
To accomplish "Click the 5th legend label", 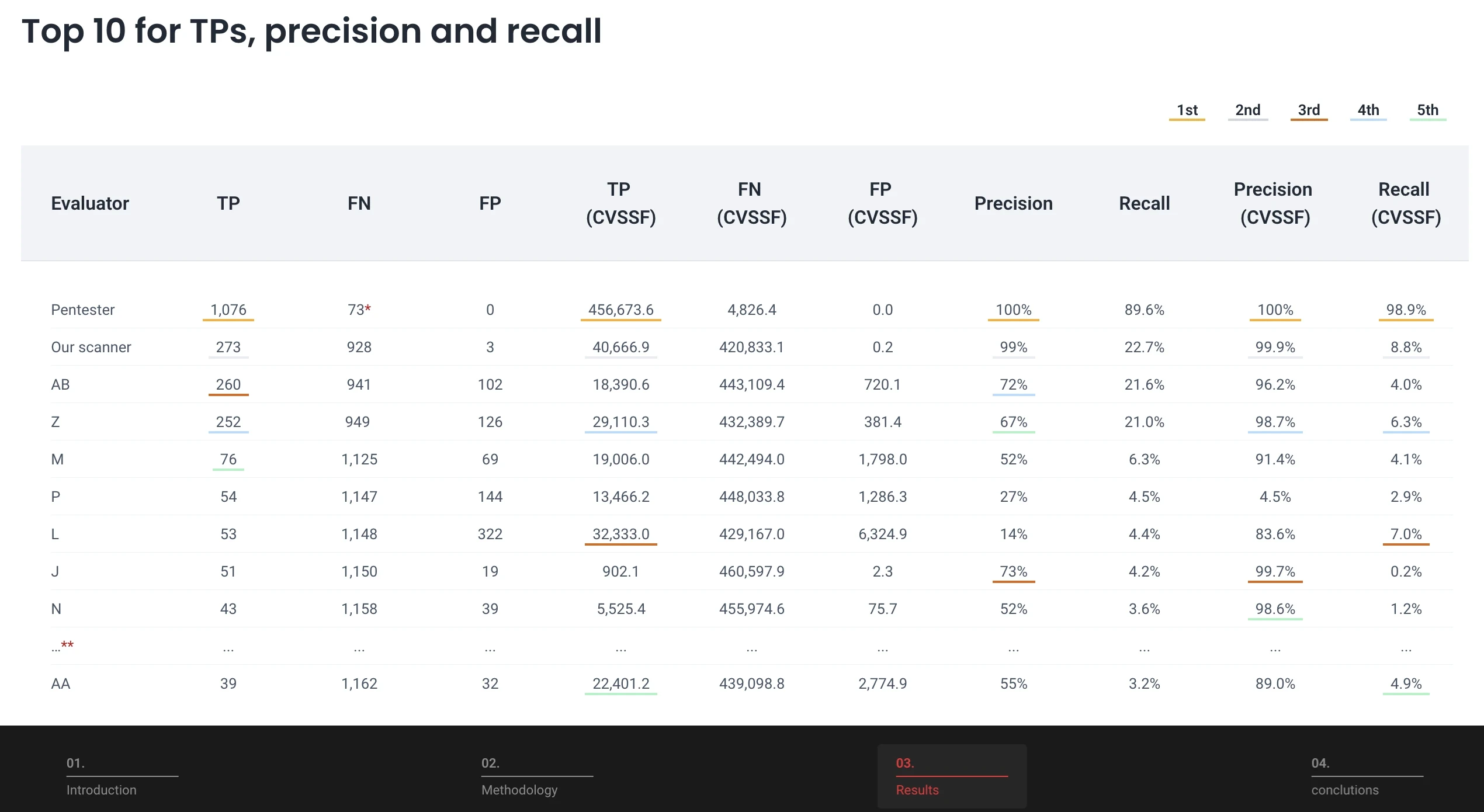I will 1427,110.
